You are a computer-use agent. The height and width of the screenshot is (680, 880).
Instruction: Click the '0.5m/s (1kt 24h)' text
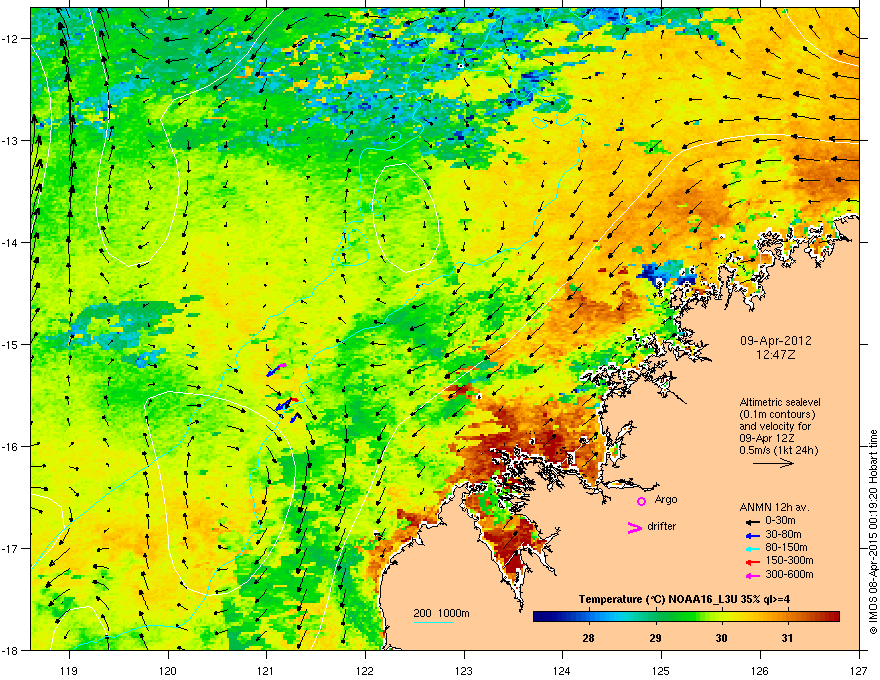point(778,451)
